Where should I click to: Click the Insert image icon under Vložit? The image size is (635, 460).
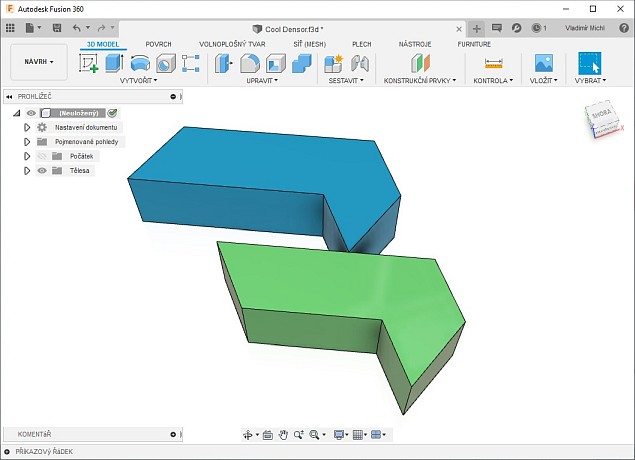543,63
